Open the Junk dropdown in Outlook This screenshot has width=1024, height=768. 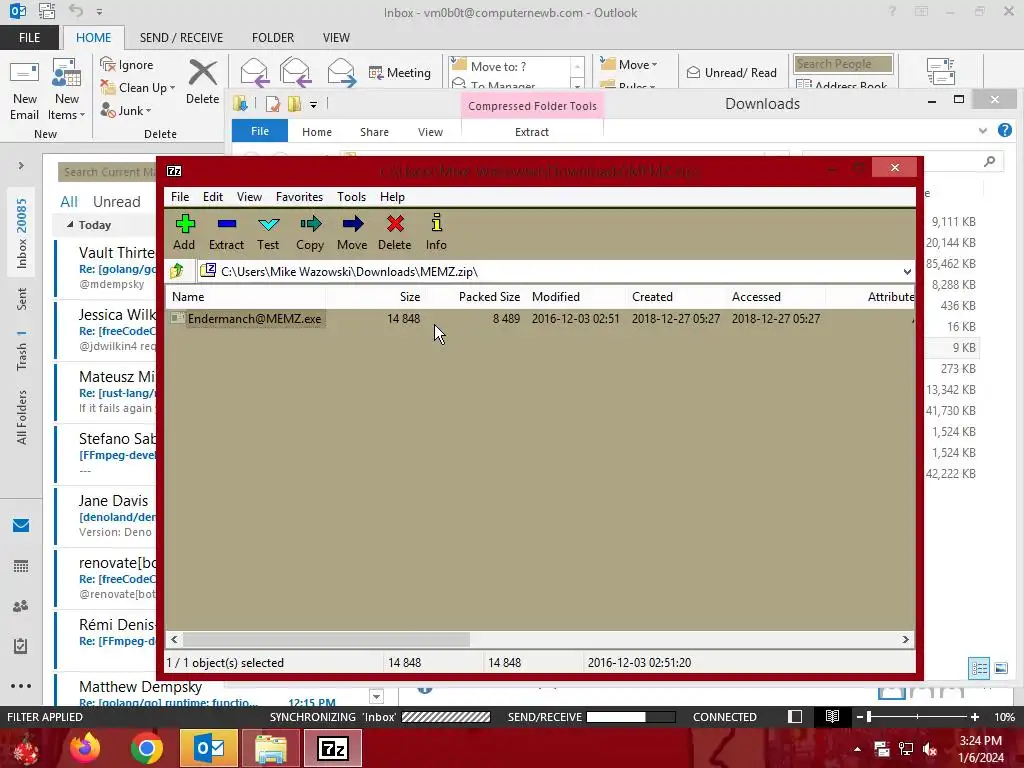coord(126,110)
